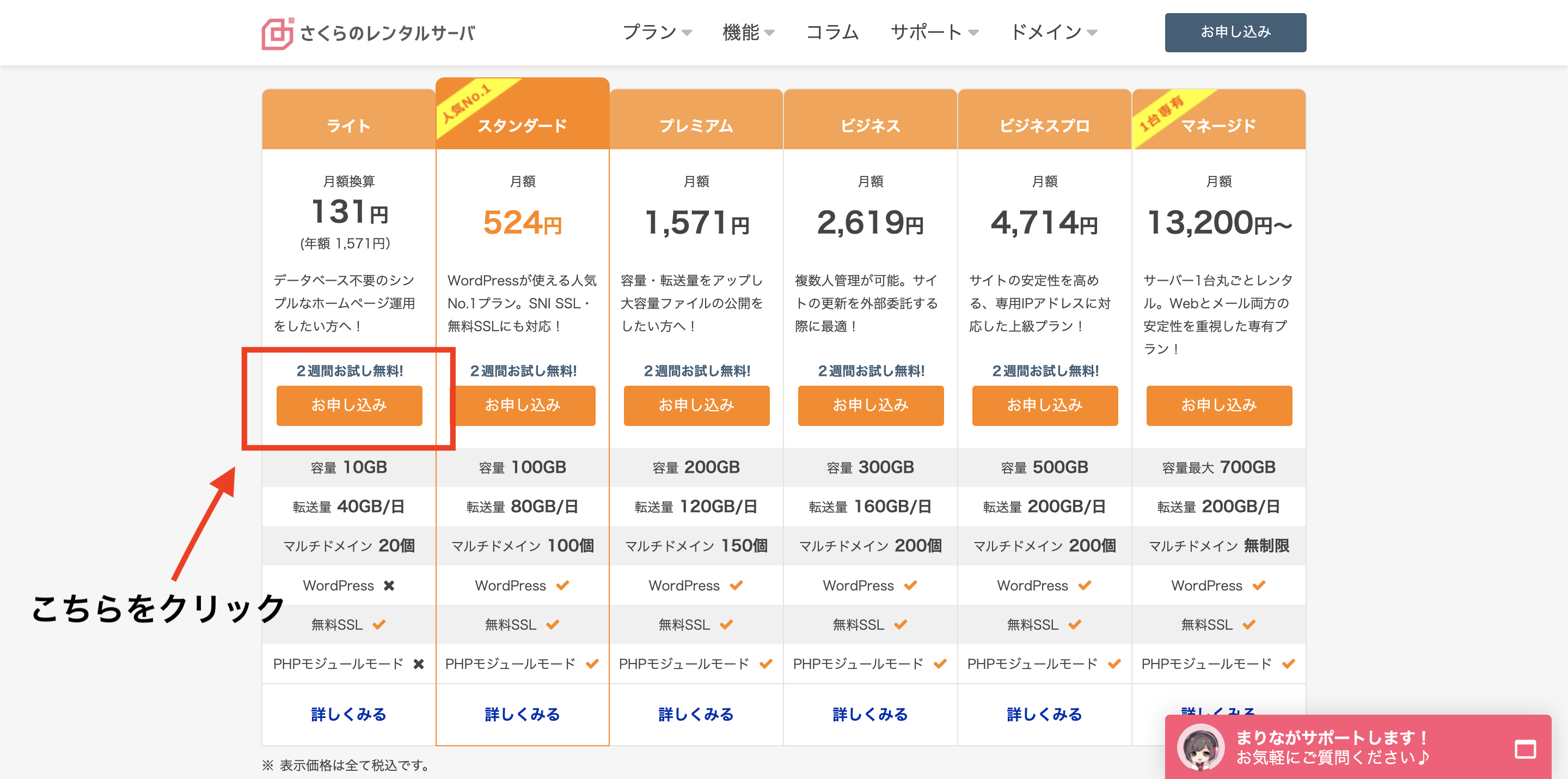Click PHPモジュールモード check mark in ビジネスプロ column
Image resolution: width=1568 pixels, height=779 pixels.
pyautogui.click(x=1114, y=664)
